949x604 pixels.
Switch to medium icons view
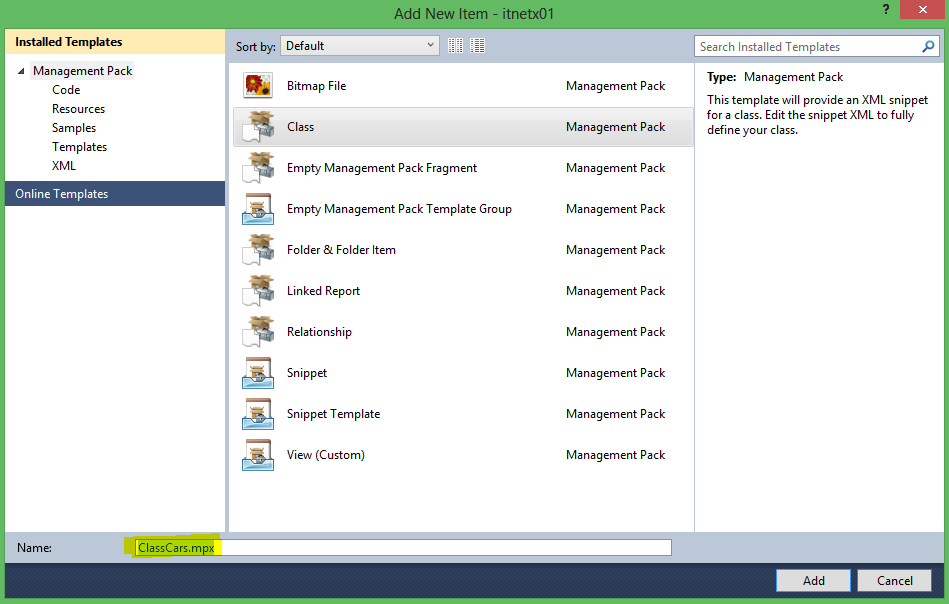(x=478, y=46)
